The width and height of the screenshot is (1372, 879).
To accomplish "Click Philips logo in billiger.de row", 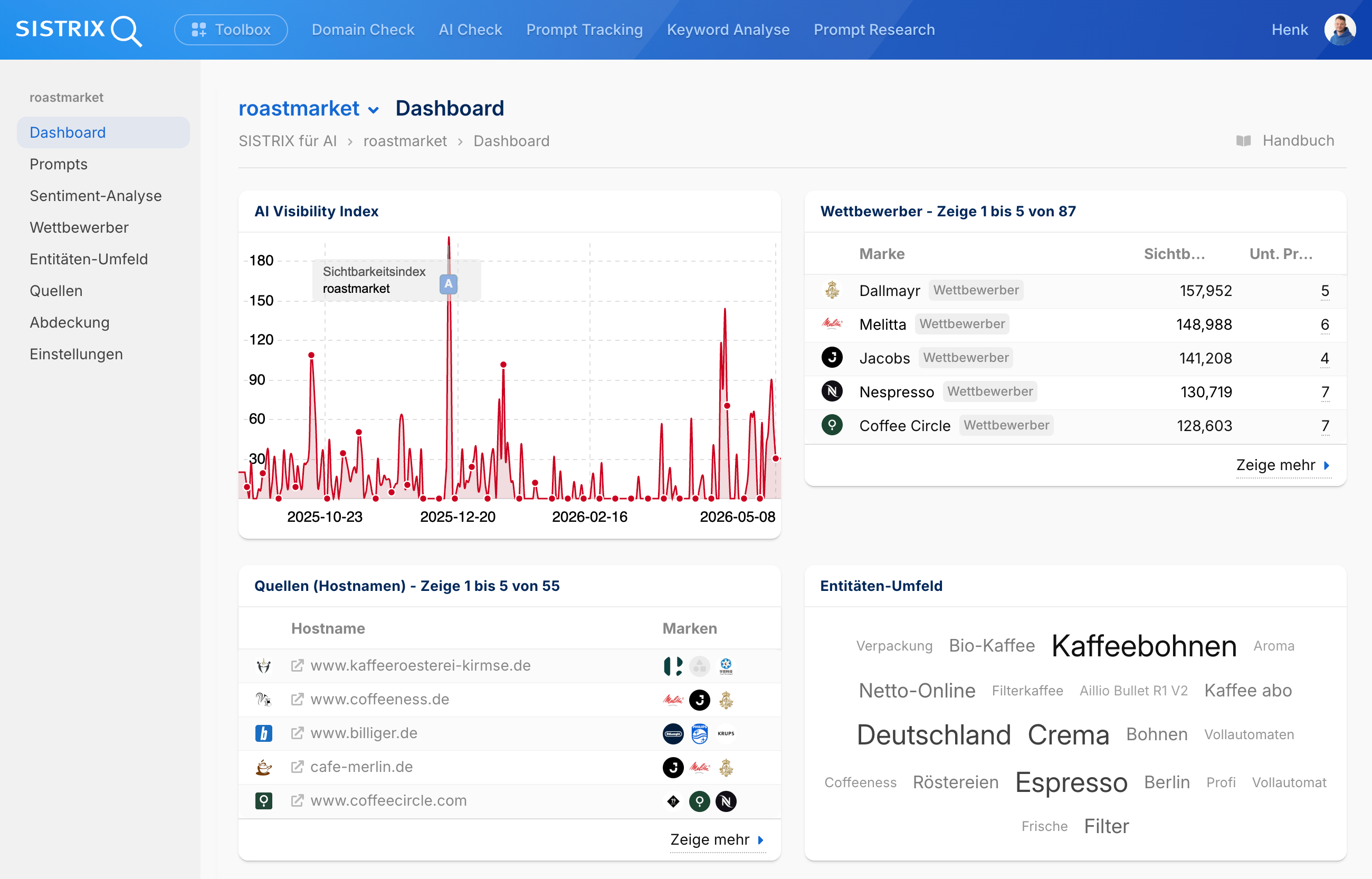I will click(700, 733).
